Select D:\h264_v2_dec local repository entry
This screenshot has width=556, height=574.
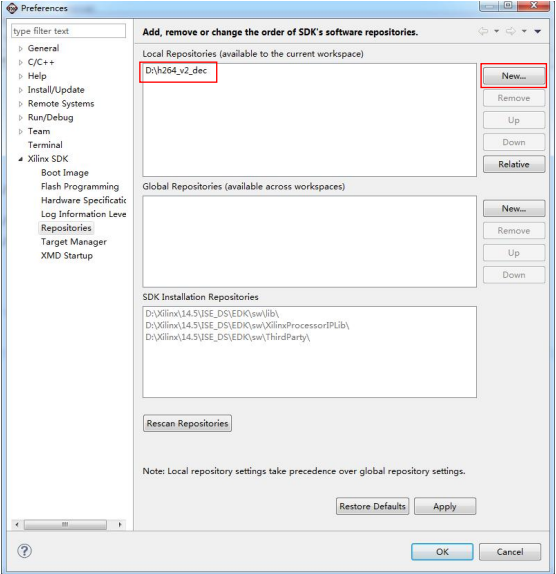(x=176, y=71)
